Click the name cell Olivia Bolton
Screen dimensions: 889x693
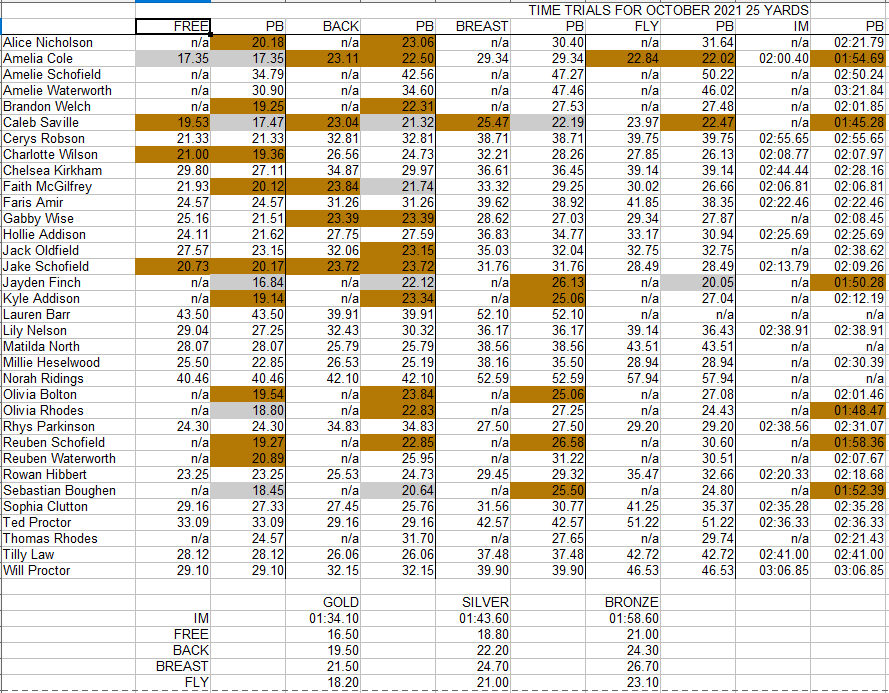coord(68,394)
